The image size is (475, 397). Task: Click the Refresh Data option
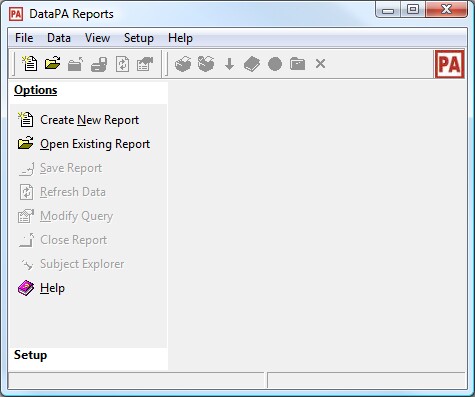pos(73,192)
